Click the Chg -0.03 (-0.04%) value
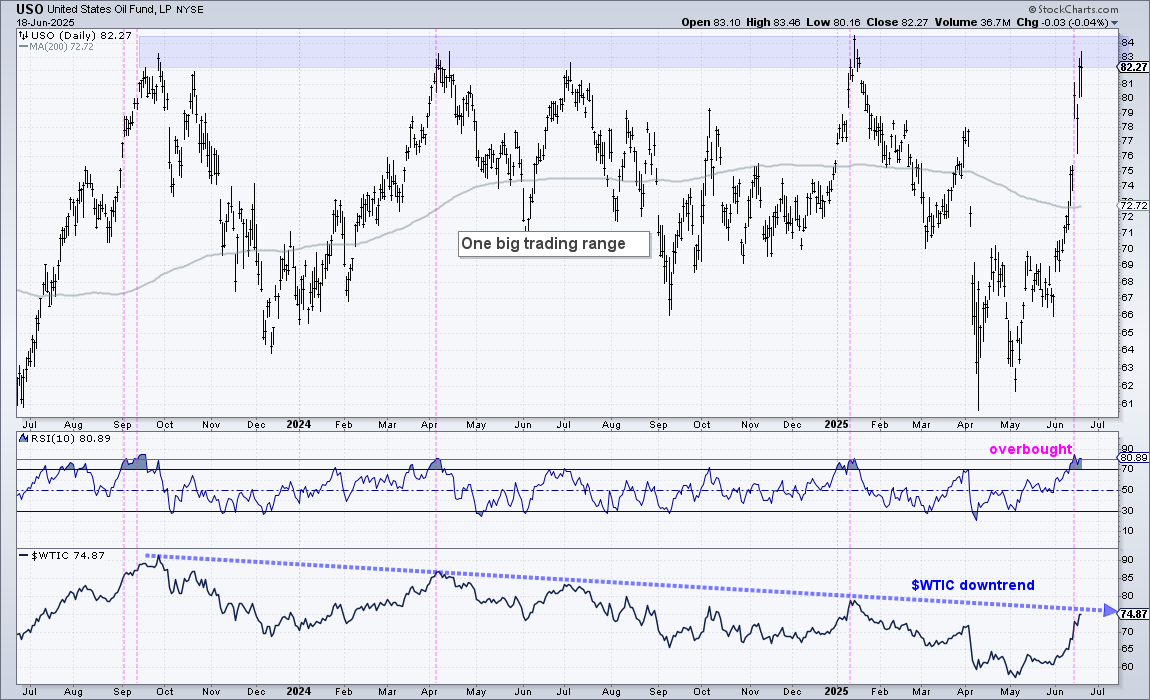Viewport: 1150px width, 700px height. pos(1063,23)
